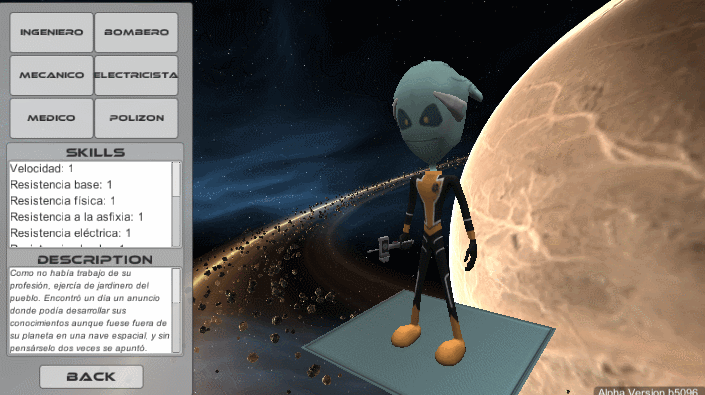Select the Resistencia física skill line
The width and height of the screenshot is (705, 395).
tap(62, 201)
